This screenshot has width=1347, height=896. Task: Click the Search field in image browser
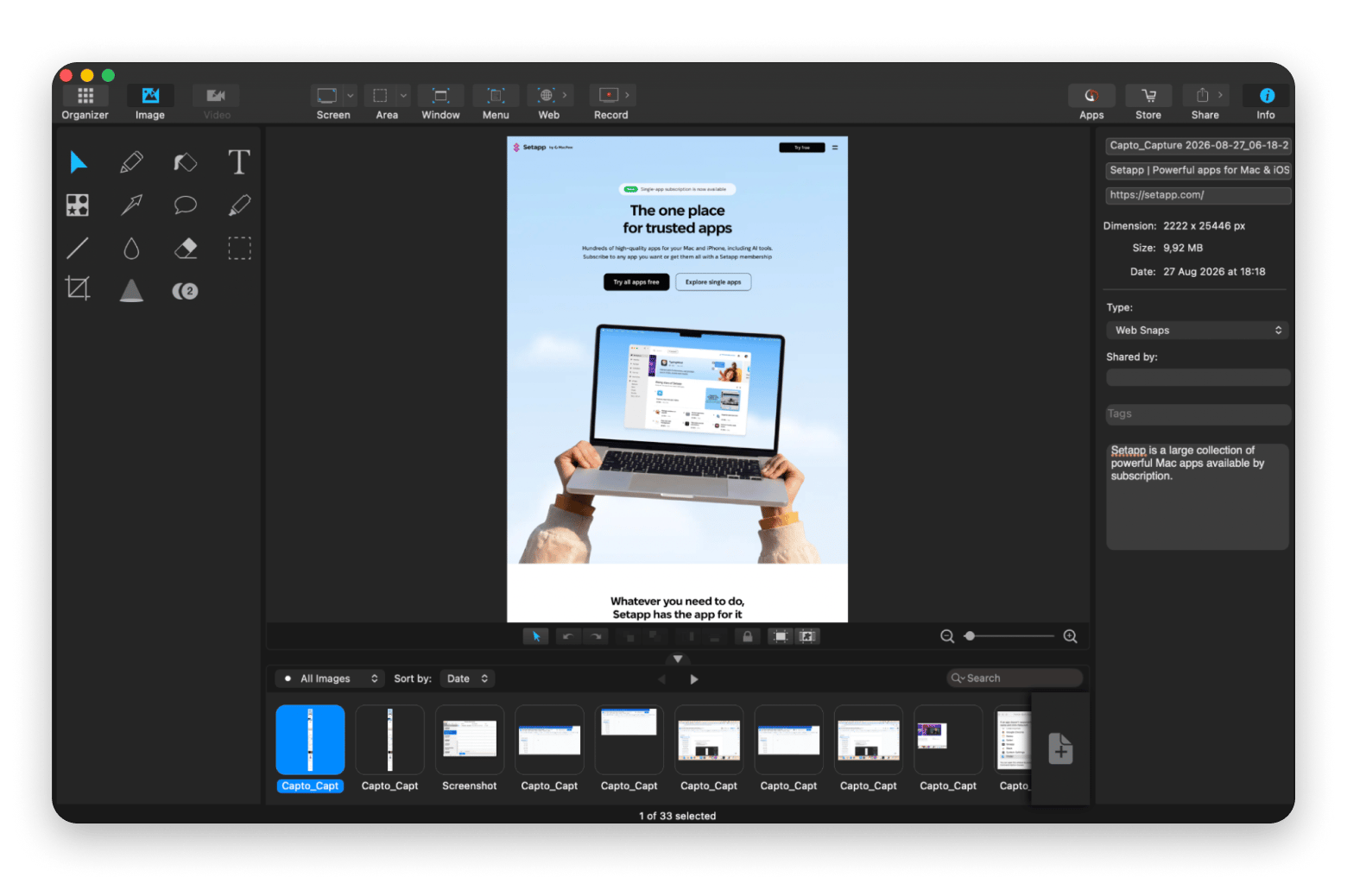click(1015, 678)
